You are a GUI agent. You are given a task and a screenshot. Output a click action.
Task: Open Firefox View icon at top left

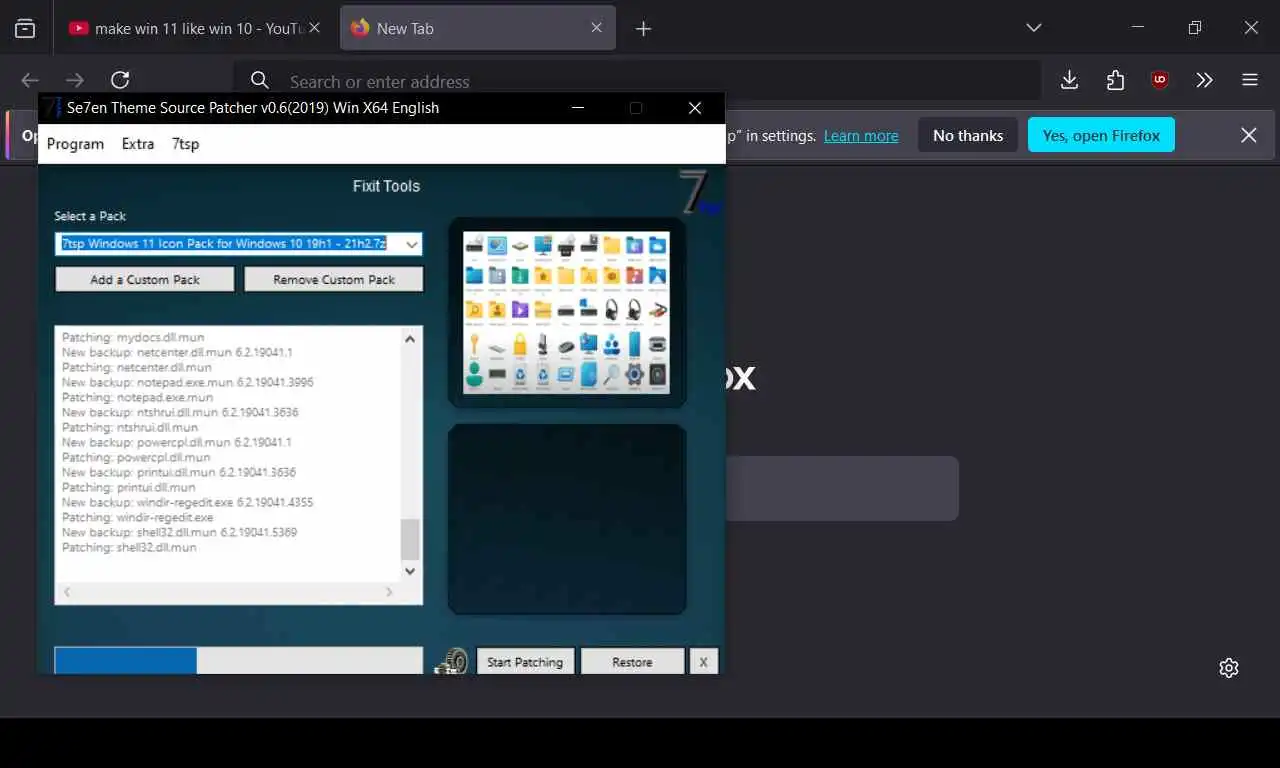pos(25,28)
